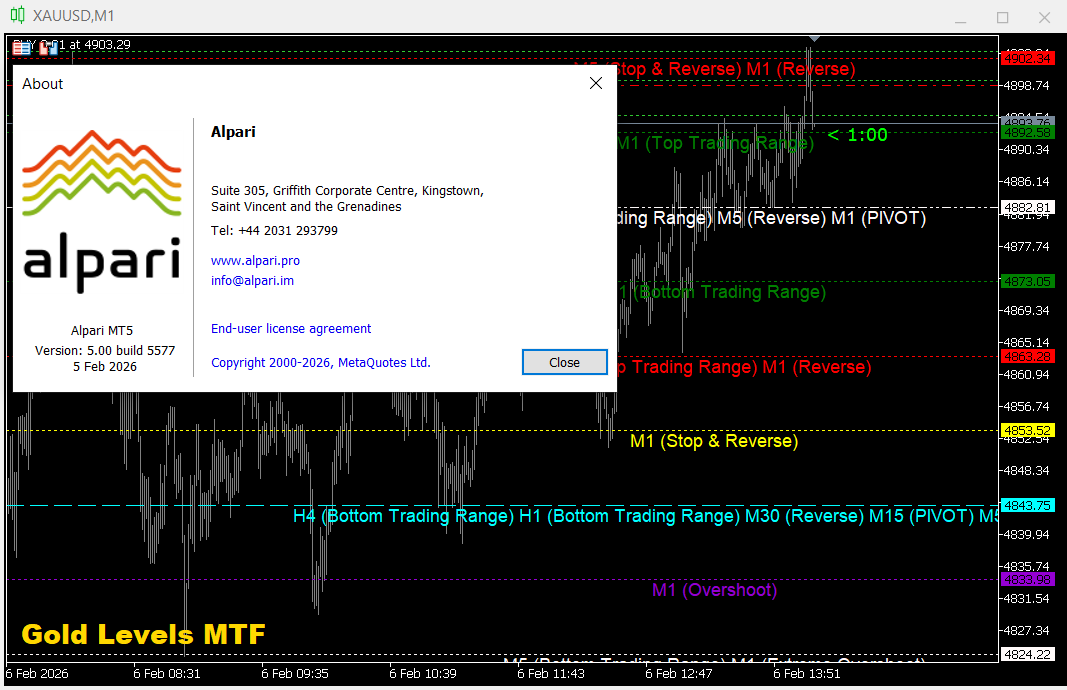Click the Close button in the About dialog

tap(564, 362)
